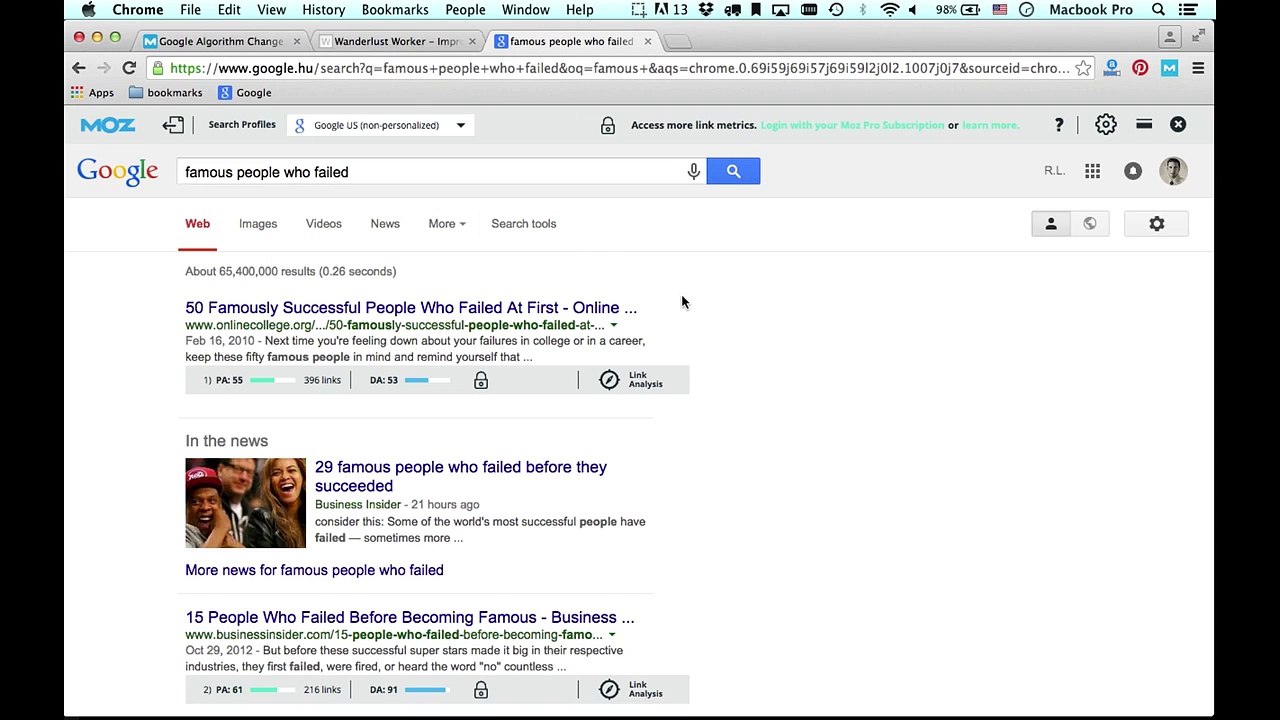Select the News search tab
The image size is (1280, 720).
[x=385, y=224]
